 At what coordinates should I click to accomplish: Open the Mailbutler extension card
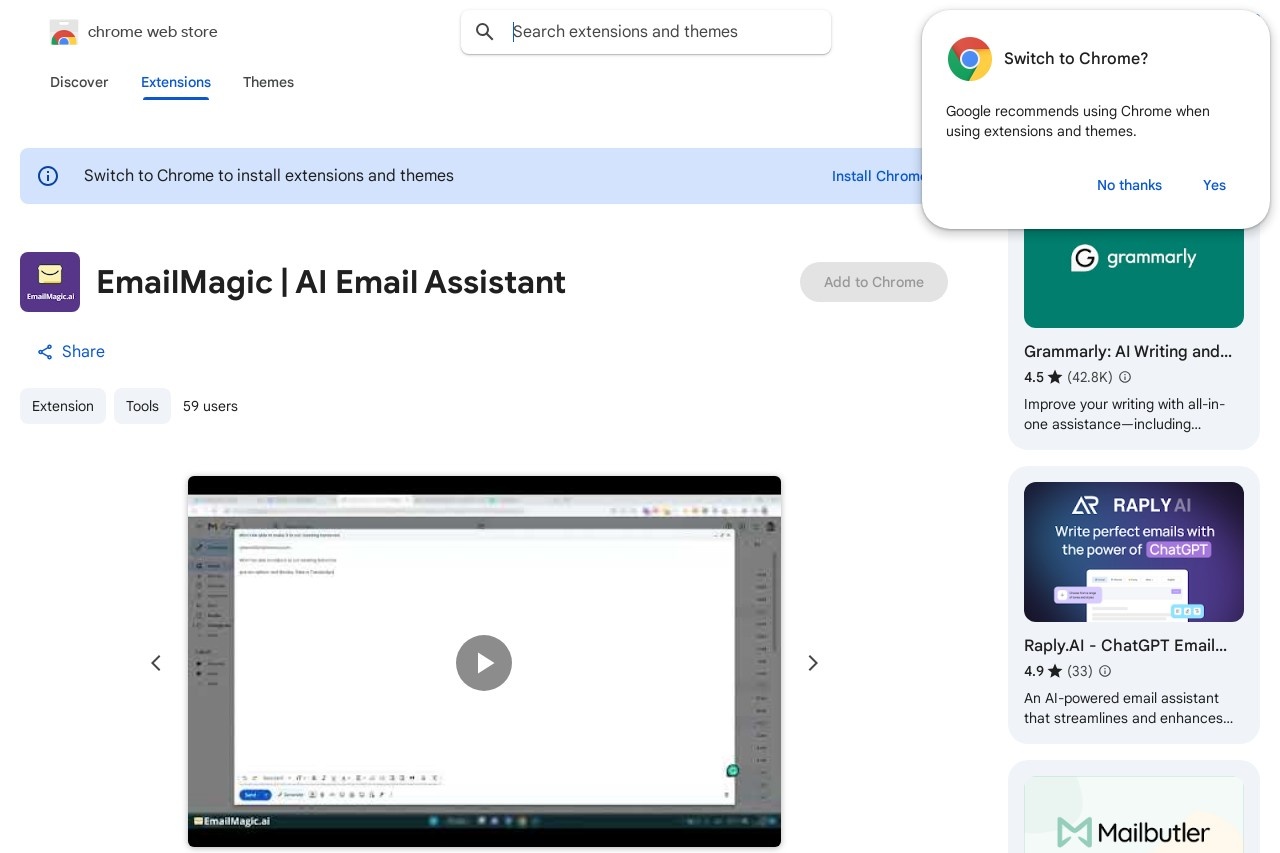(1134, 807)
